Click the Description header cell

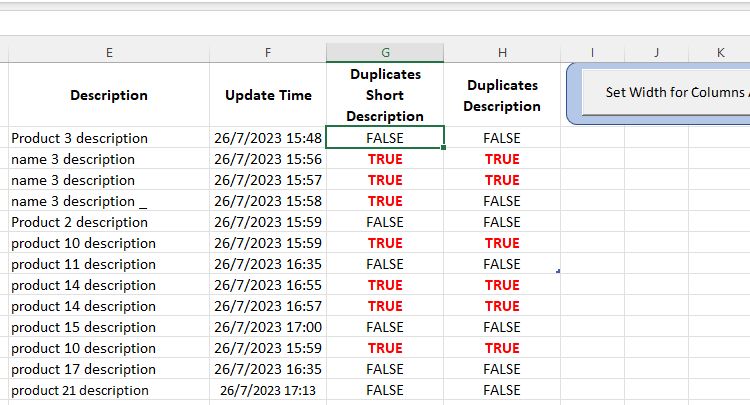click(x=109, y=95)
